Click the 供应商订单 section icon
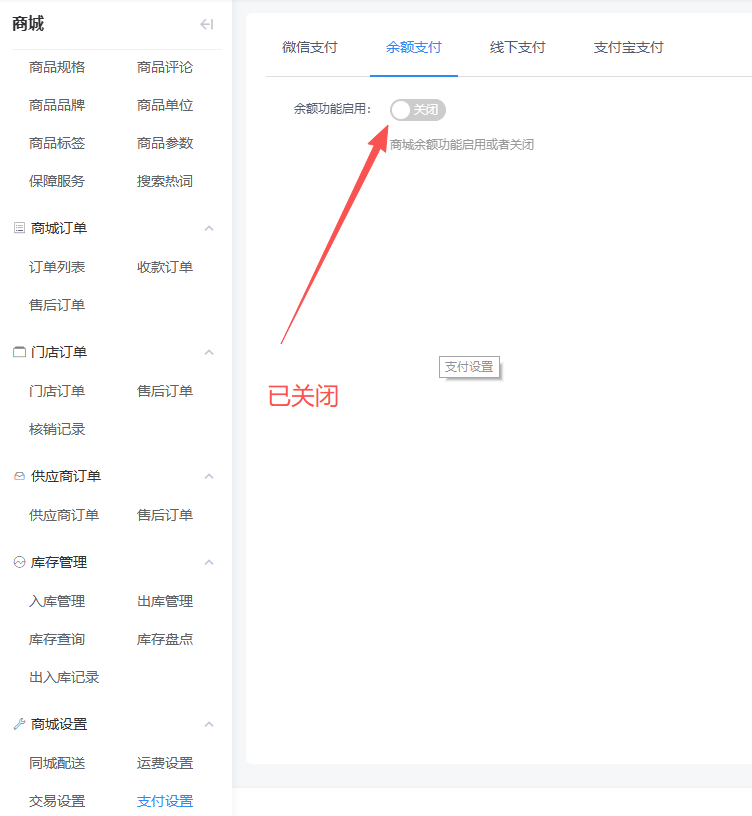The image size is (752, 816). [19, 476]
